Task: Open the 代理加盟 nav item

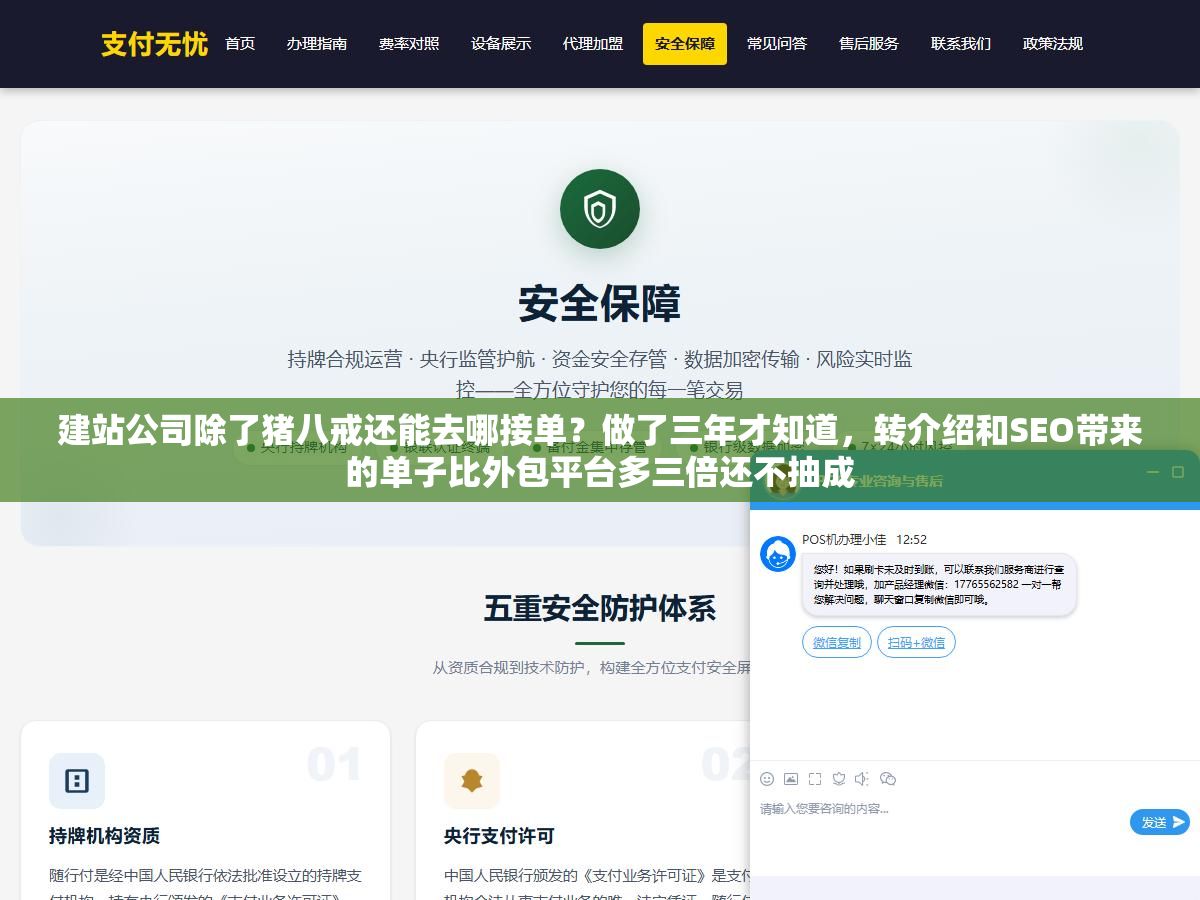Action: (593, 44)
